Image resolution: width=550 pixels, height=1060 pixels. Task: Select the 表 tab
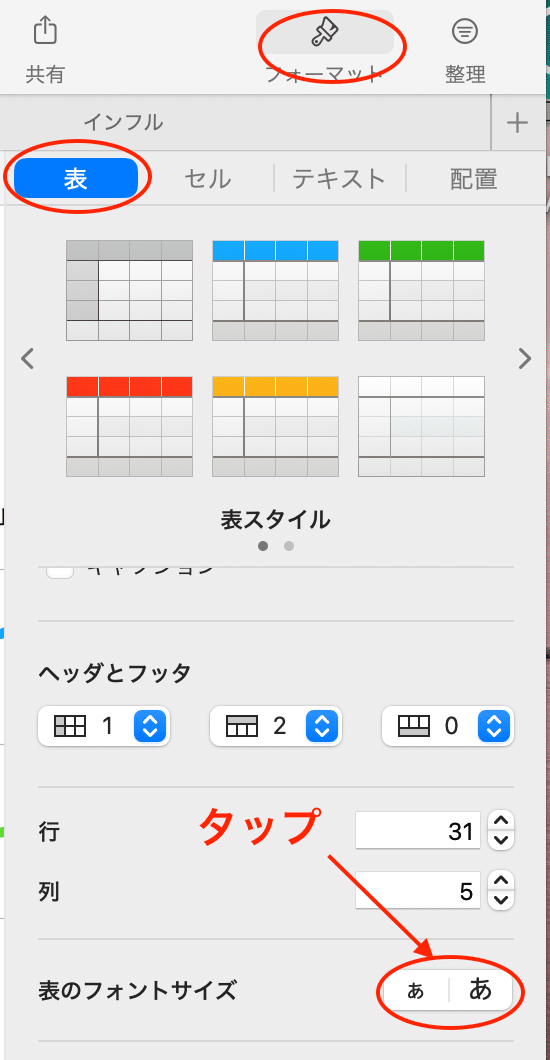(x=76, y=178)
